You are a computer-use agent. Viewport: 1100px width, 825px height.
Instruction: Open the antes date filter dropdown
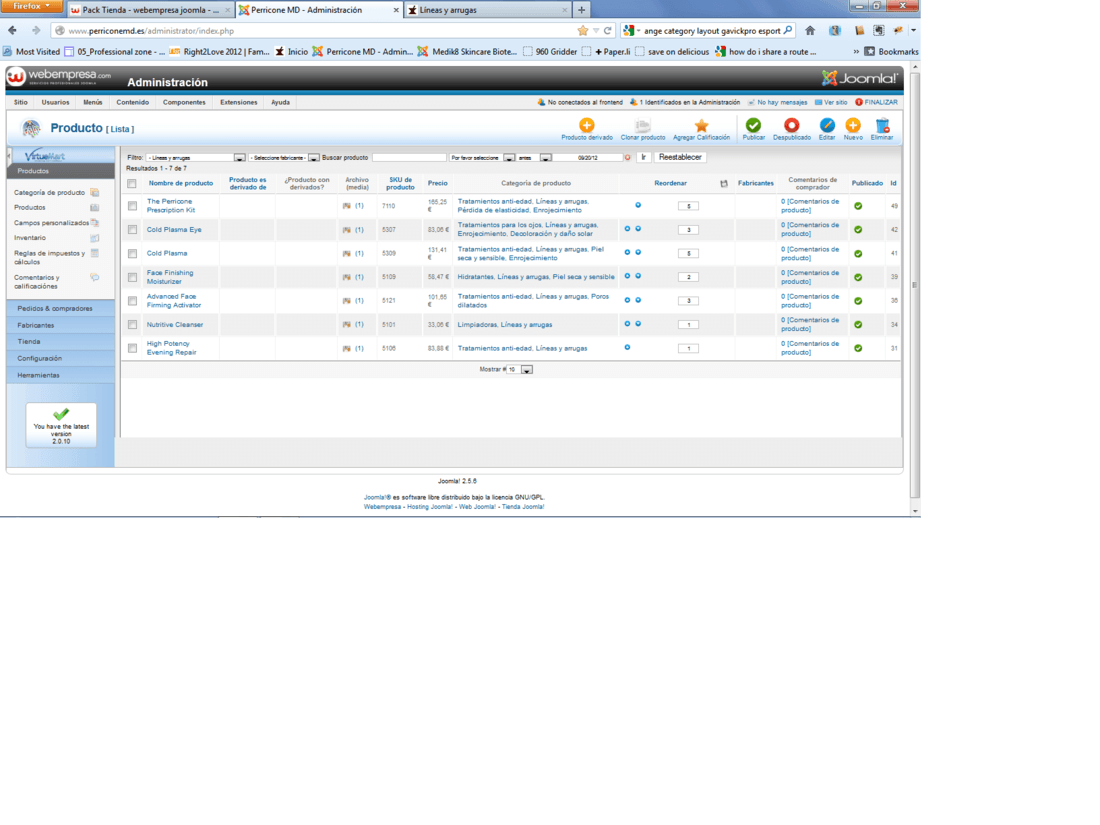535,158
